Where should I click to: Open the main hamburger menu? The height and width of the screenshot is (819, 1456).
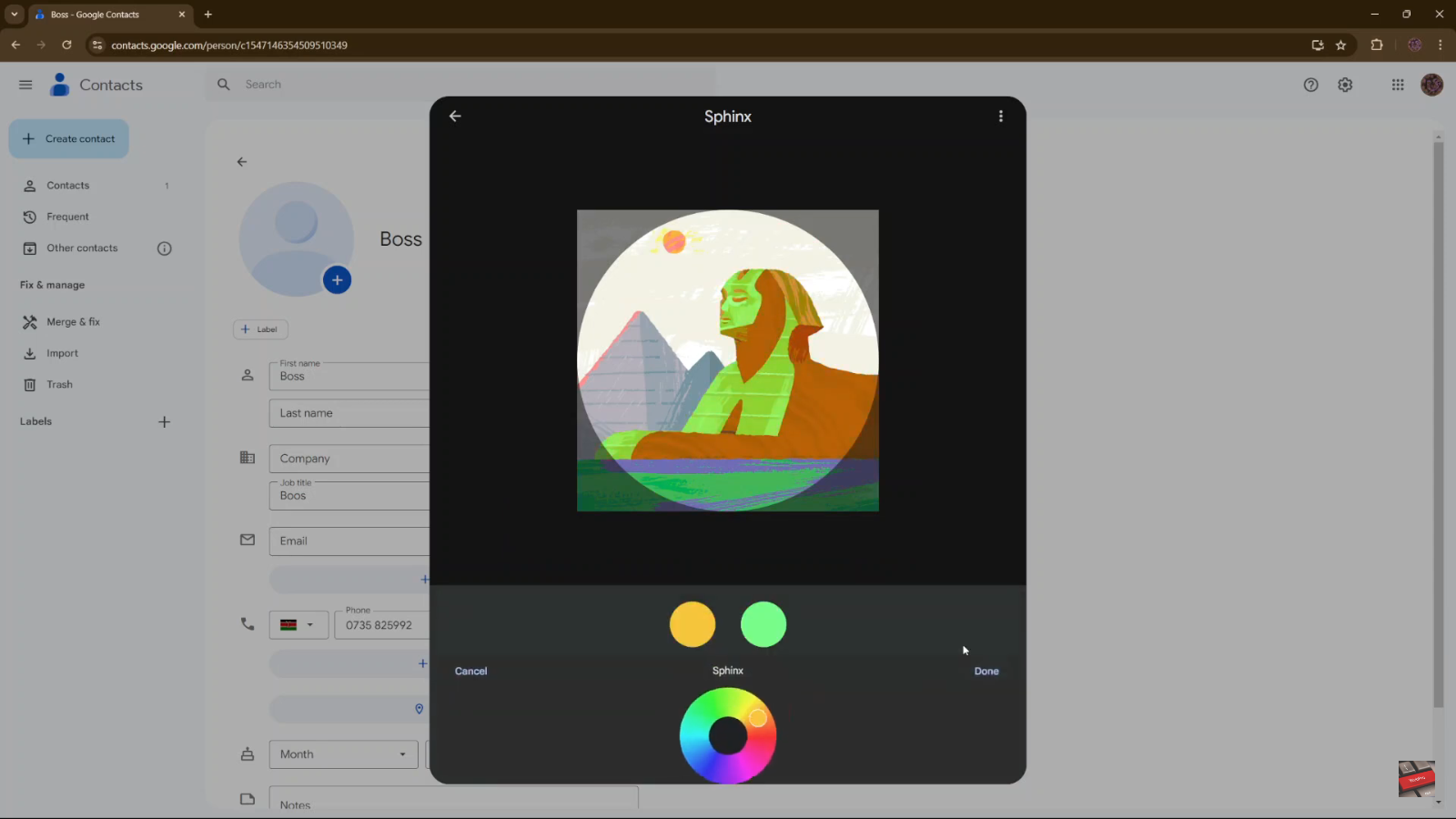[x=25, y=85]
